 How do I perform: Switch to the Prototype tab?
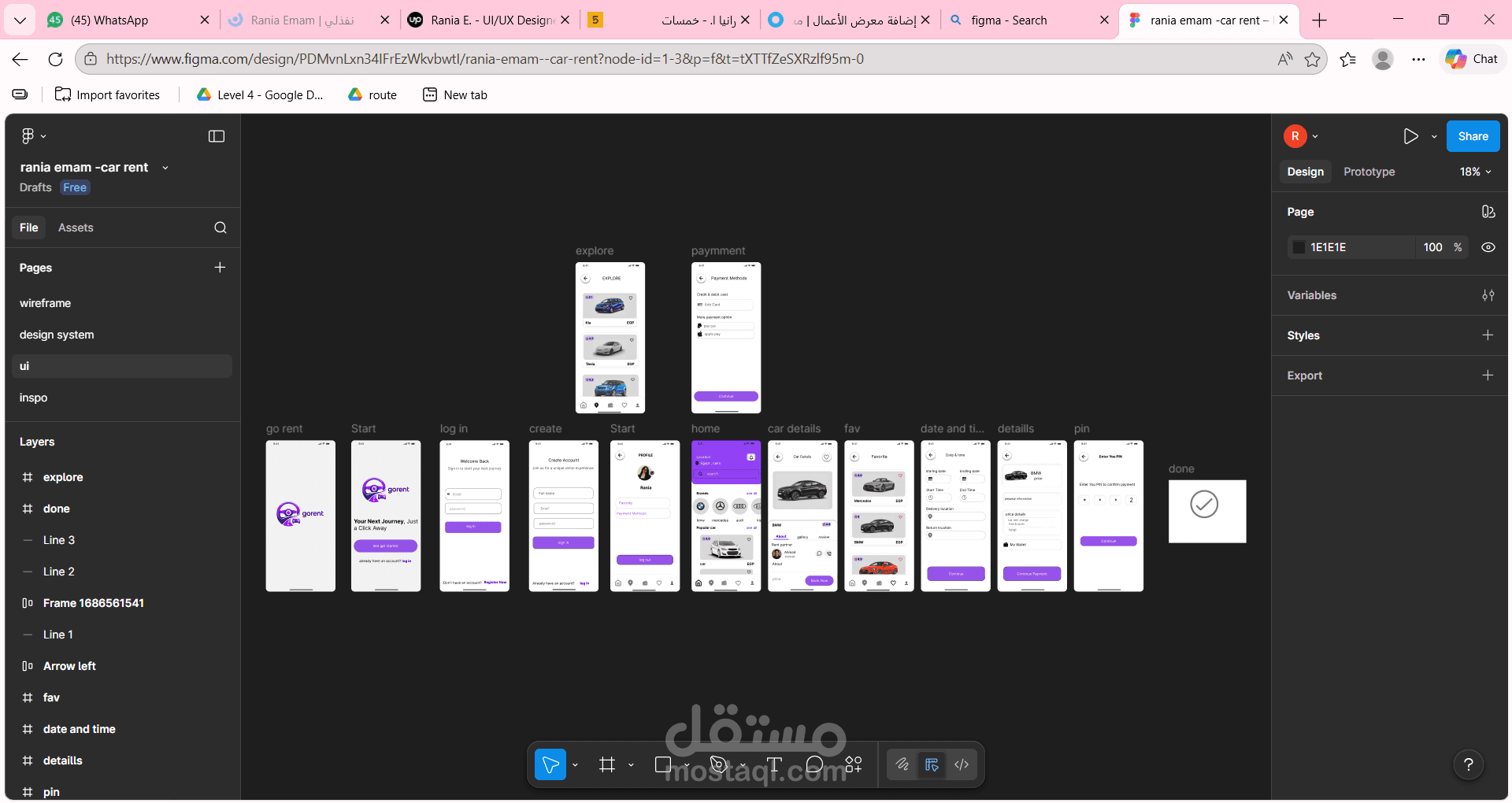[x=1369, y=172]
